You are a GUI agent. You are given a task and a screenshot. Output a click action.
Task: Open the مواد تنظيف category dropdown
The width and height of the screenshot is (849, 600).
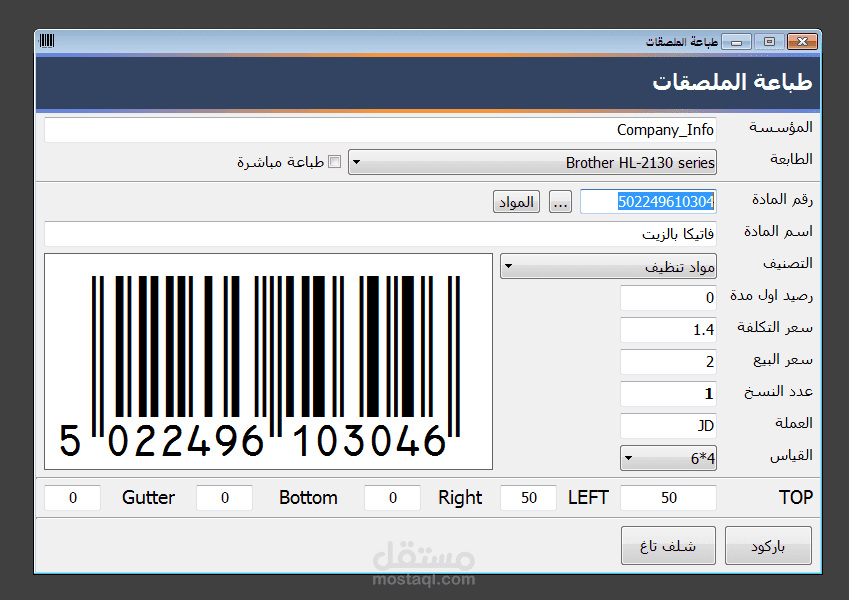tap(608, 266)
